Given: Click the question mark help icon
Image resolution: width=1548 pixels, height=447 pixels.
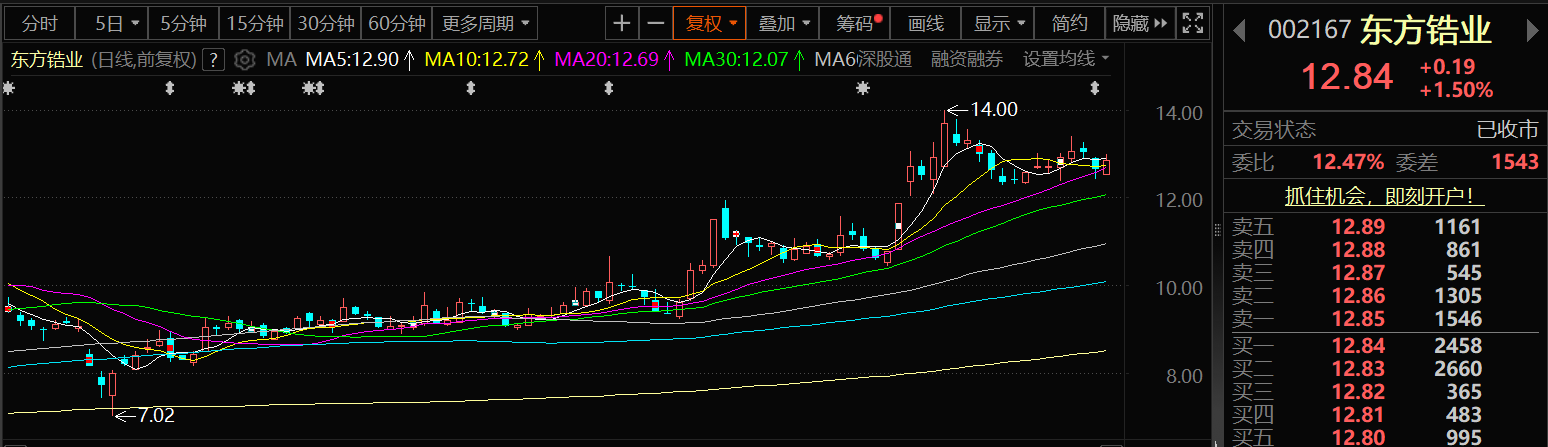Looking at the screenshot, I should (213, 60).
